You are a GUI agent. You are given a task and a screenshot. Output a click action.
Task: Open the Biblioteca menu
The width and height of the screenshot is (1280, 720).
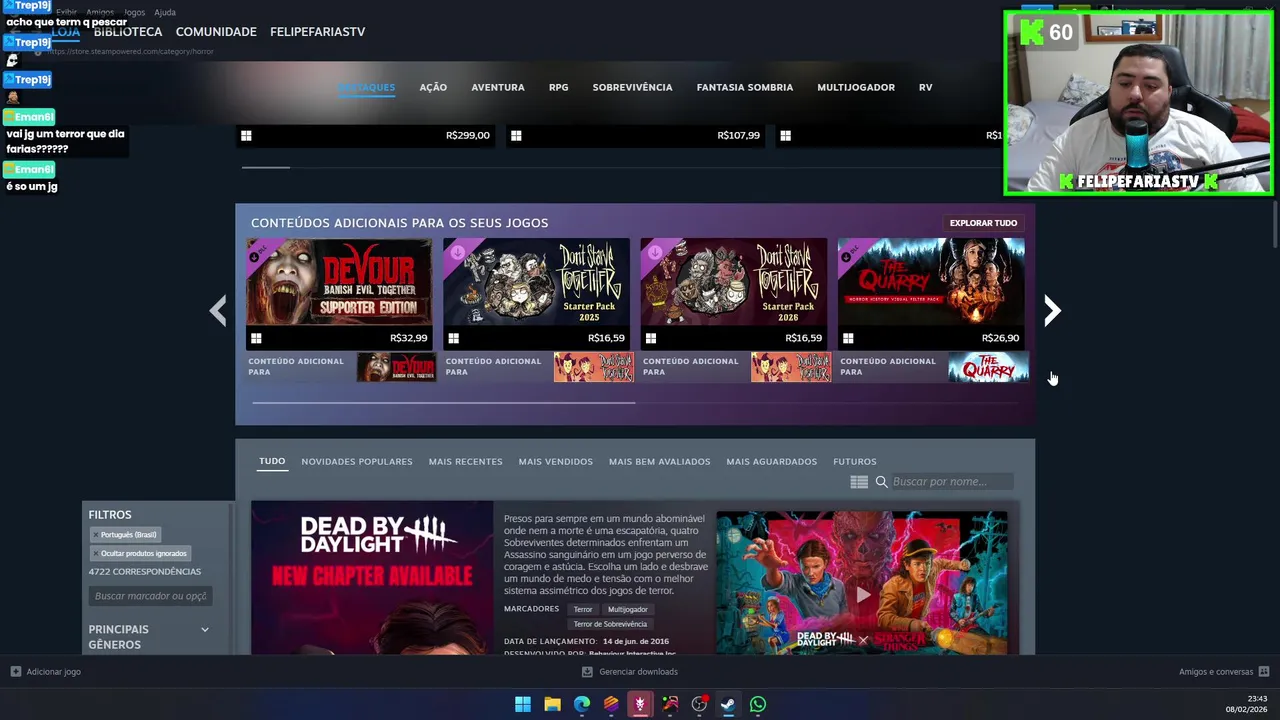point(128,32)
